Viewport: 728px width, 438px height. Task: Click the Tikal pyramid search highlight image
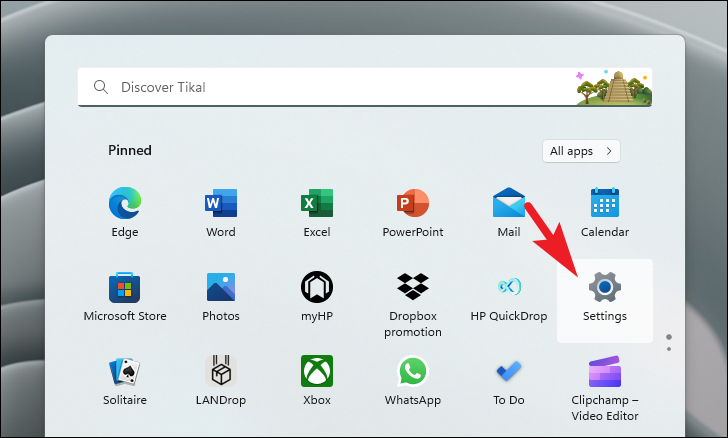tap(614, 87)
